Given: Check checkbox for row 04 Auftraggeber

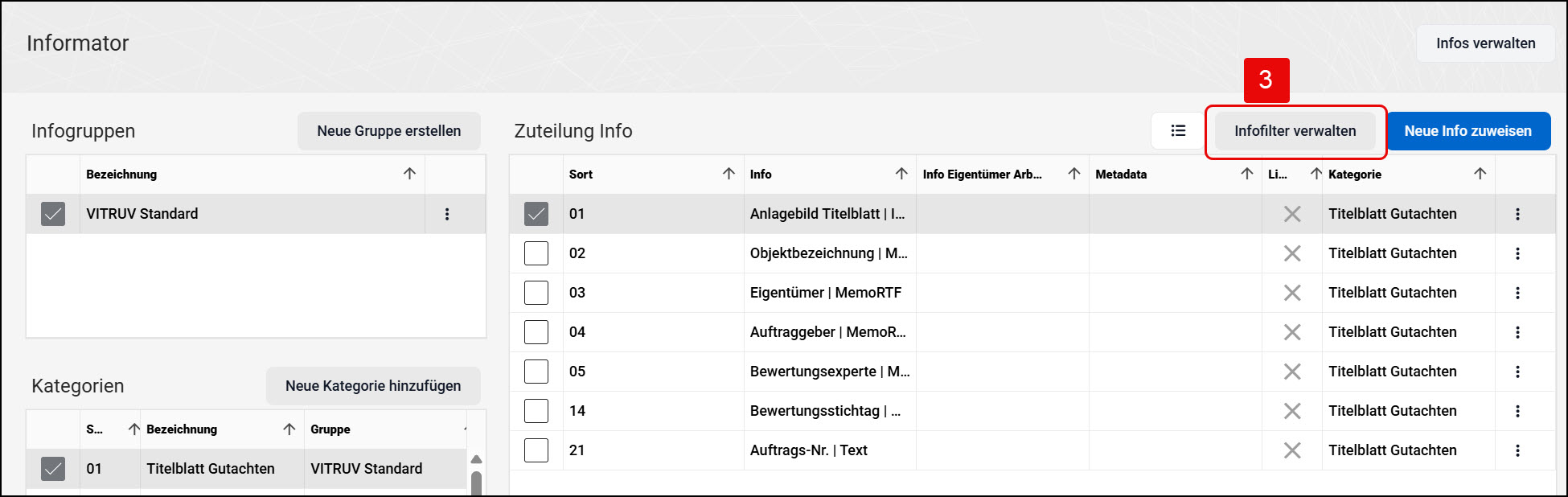Looking at the screenshot, I should tap(536, 332).
